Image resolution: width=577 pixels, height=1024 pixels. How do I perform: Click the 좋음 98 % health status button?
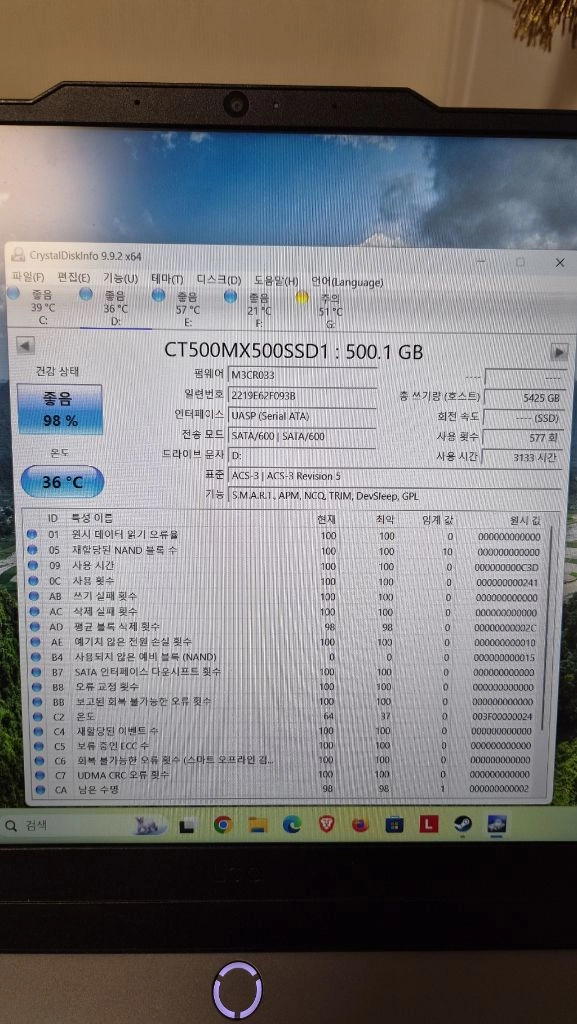click(x=60, y=409)
